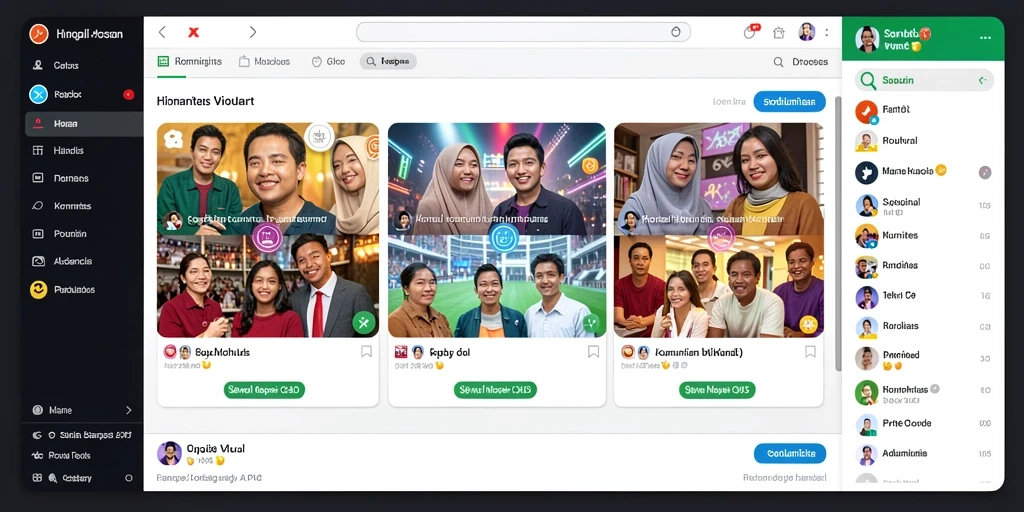Click the red X stop button
1024x512 pixels.
(x=193, y=32)
